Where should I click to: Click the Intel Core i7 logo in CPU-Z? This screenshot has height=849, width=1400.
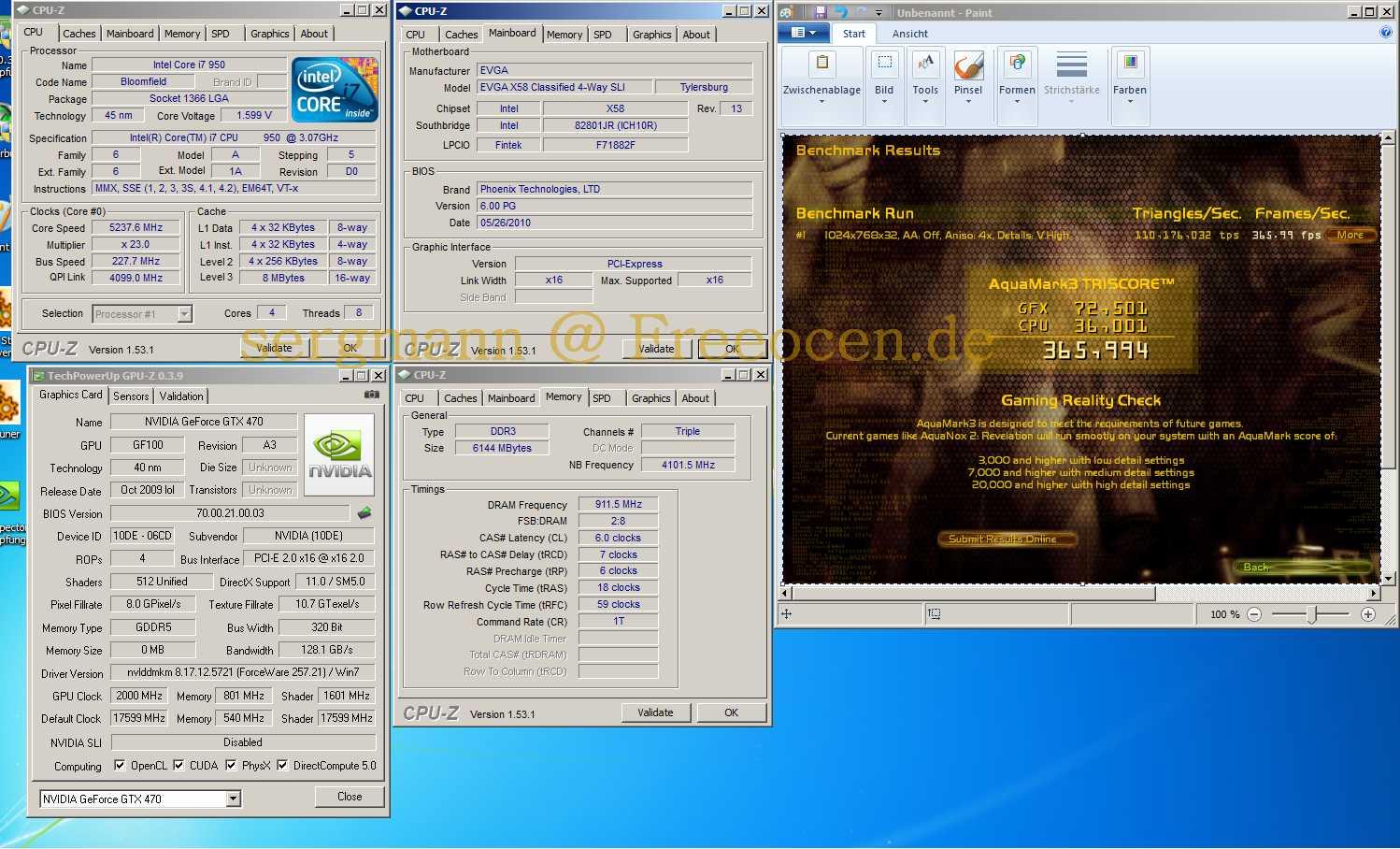(335, 90)
